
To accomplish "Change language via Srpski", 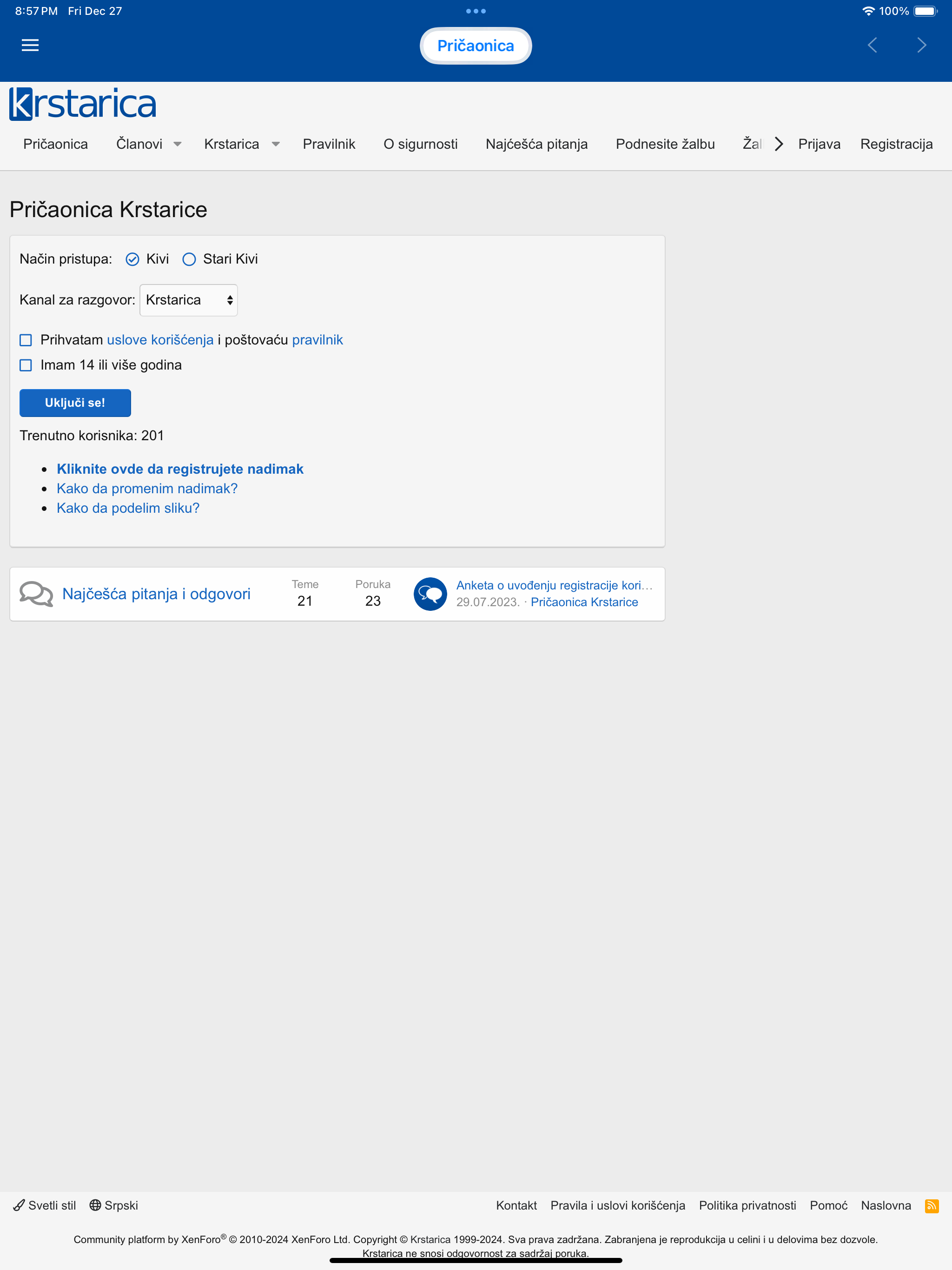I will (114, 1205).
